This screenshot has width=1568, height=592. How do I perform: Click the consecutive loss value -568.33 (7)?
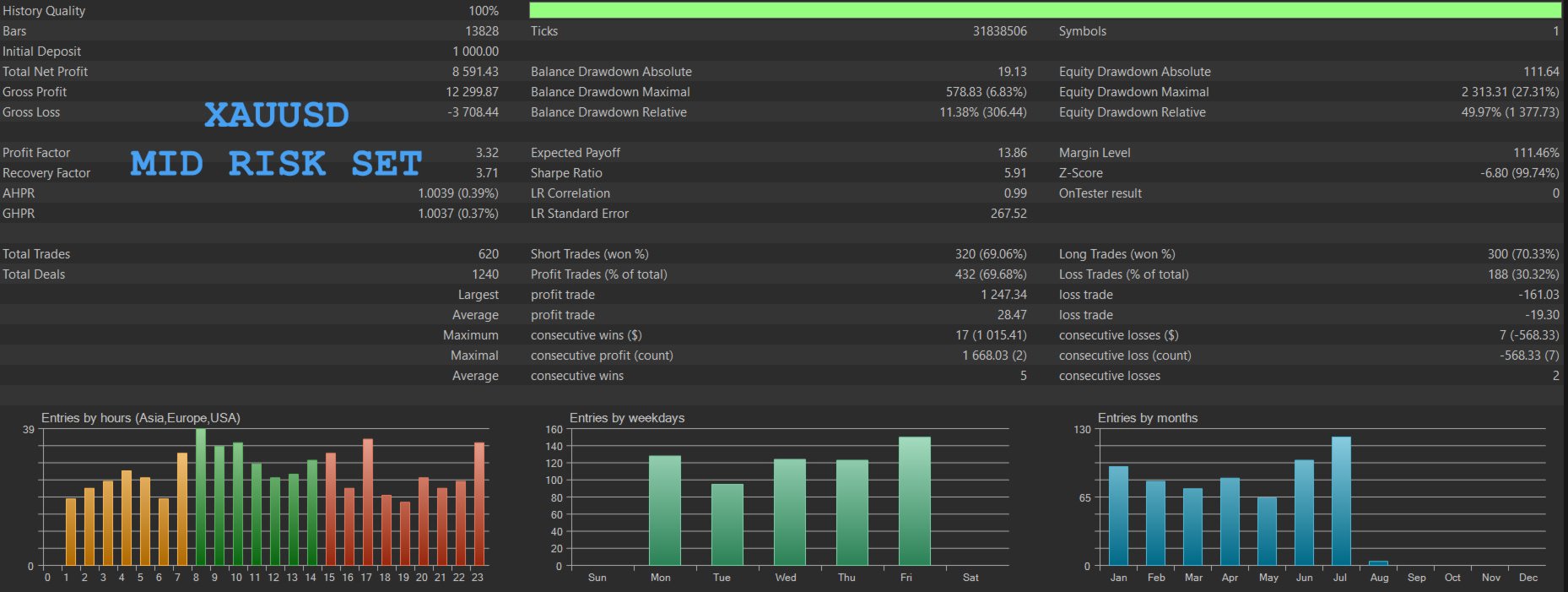[1529, 356]
